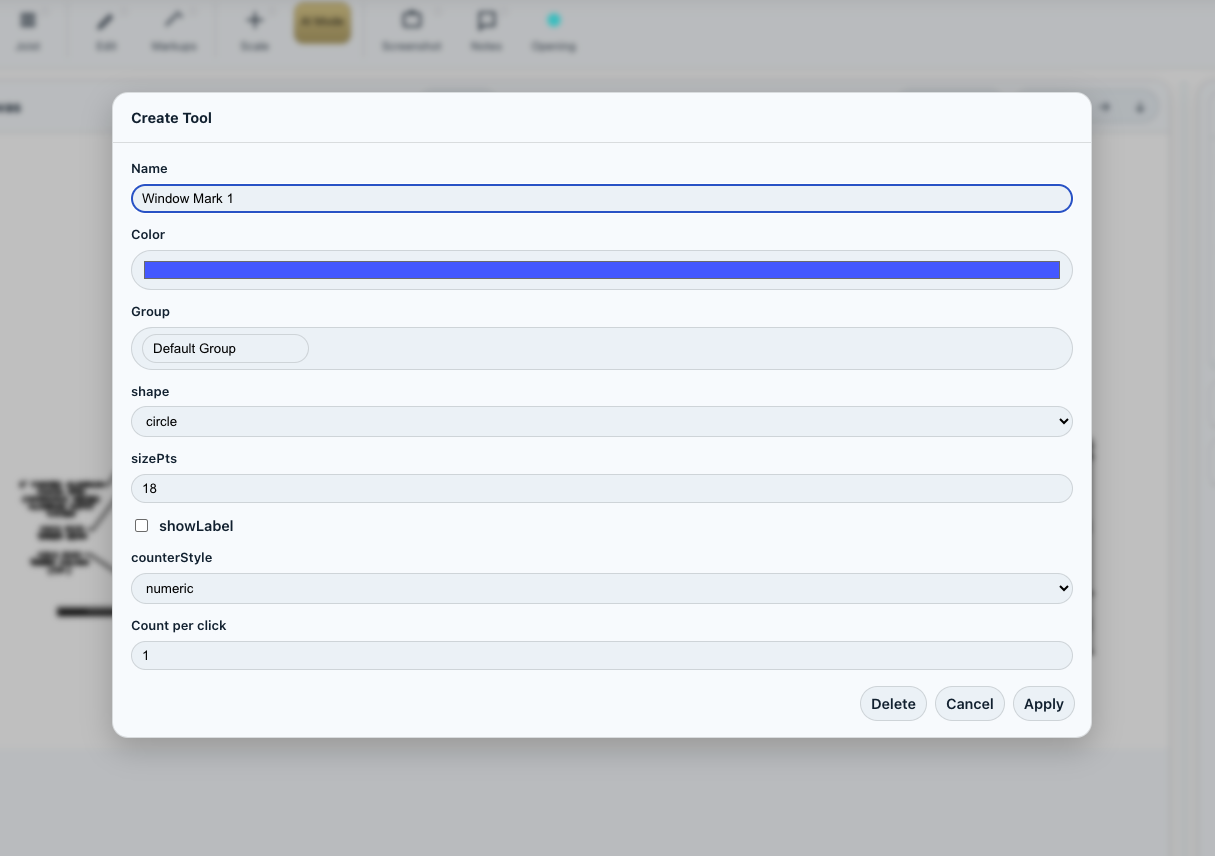Click the Scale plus icon
Screen dimensions: 1215x856
click(x=255, y=21)
